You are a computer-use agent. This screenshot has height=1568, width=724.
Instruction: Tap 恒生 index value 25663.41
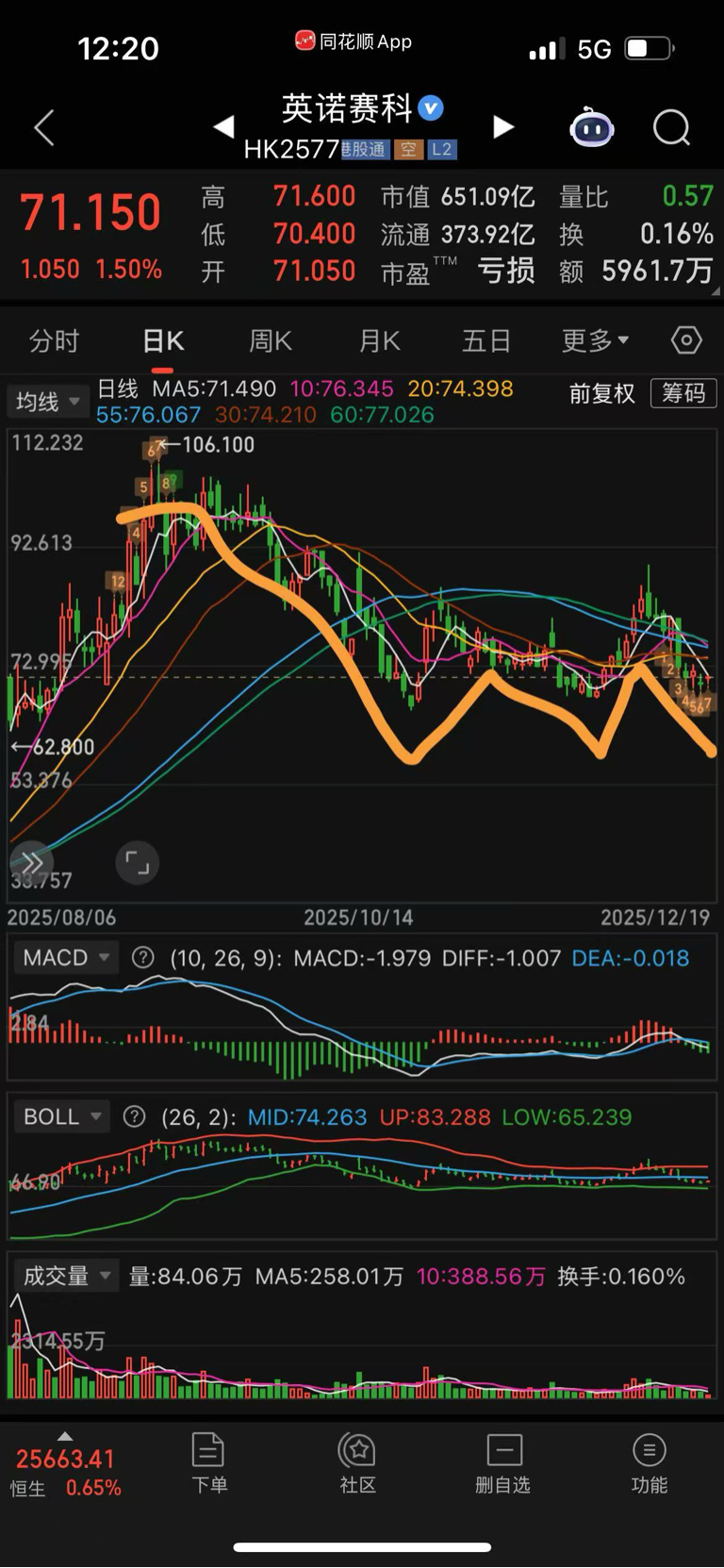(x=65, y=1460)
